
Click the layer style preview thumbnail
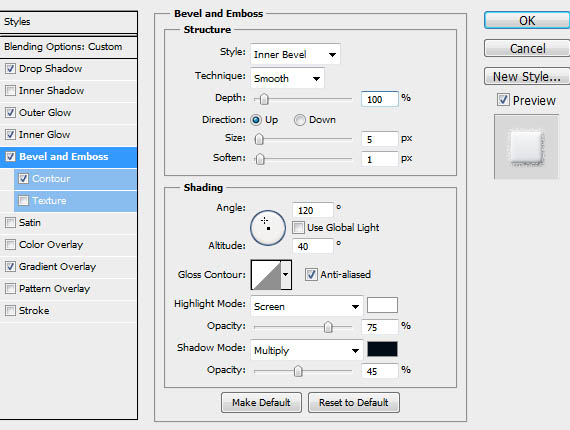pos(526,147)
